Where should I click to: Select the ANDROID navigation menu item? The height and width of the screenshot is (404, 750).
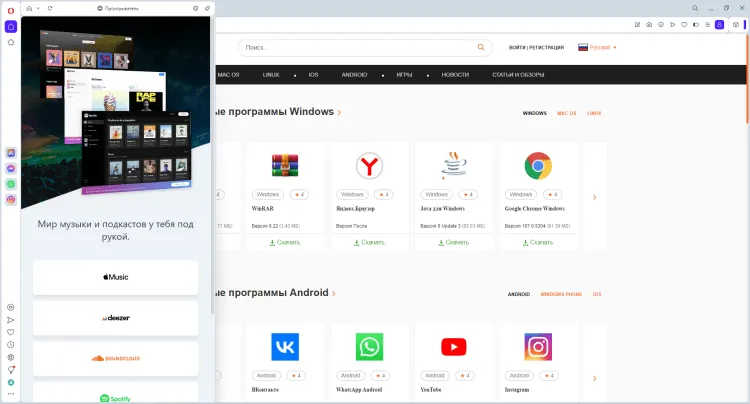point(354,75)
